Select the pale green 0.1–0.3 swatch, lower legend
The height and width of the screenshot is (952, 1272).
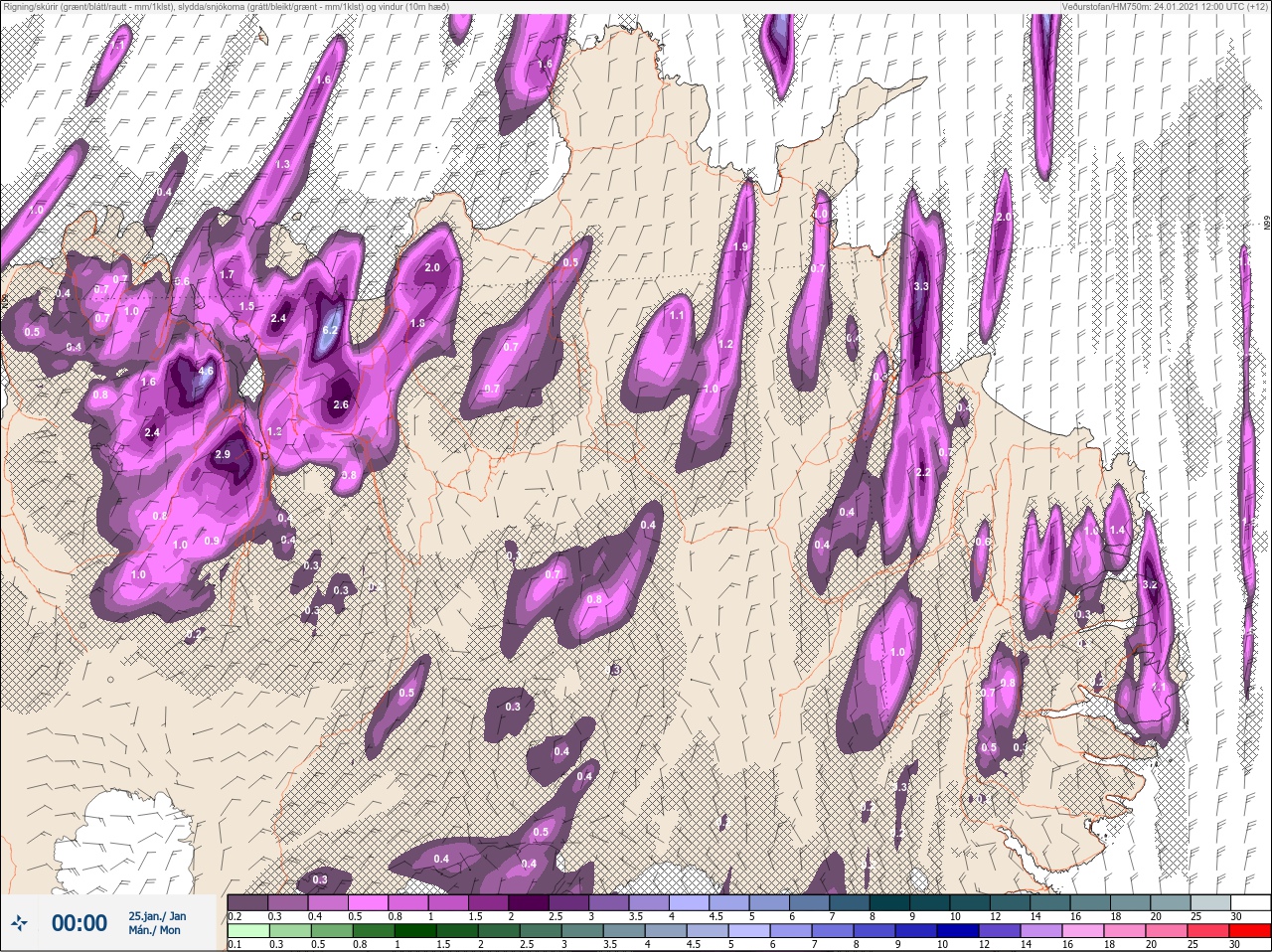coord(247,932)
